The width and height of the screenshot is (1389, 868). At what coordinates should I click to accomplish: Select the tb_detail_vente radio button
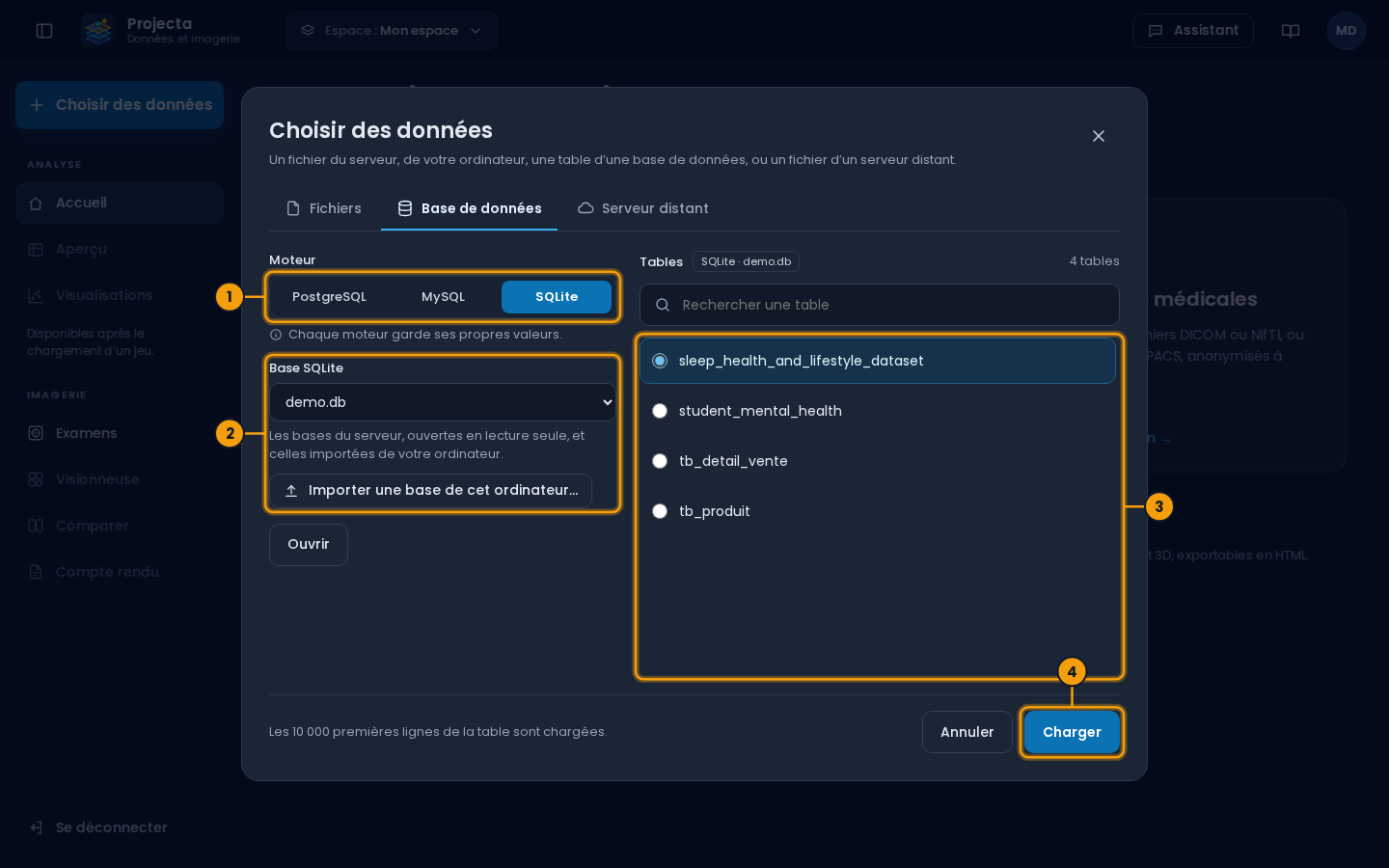[x=660, y=461]
